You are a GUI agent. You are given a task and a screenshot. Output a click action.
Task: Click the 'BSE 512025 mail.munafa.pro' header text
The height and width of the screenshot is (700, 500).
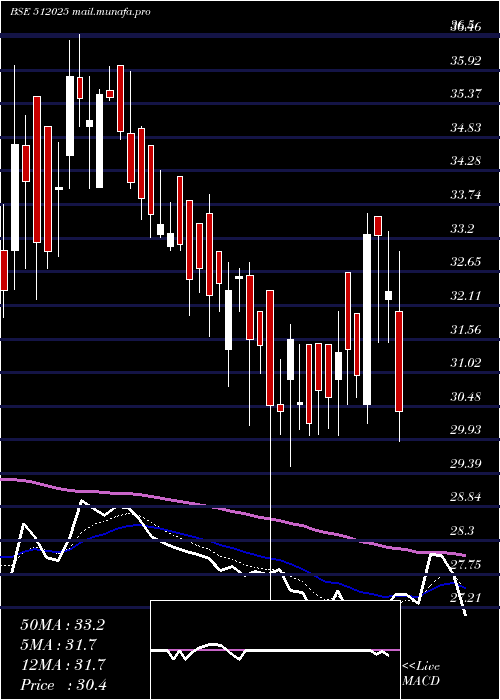pyautogui.click(x=80, y=12)
